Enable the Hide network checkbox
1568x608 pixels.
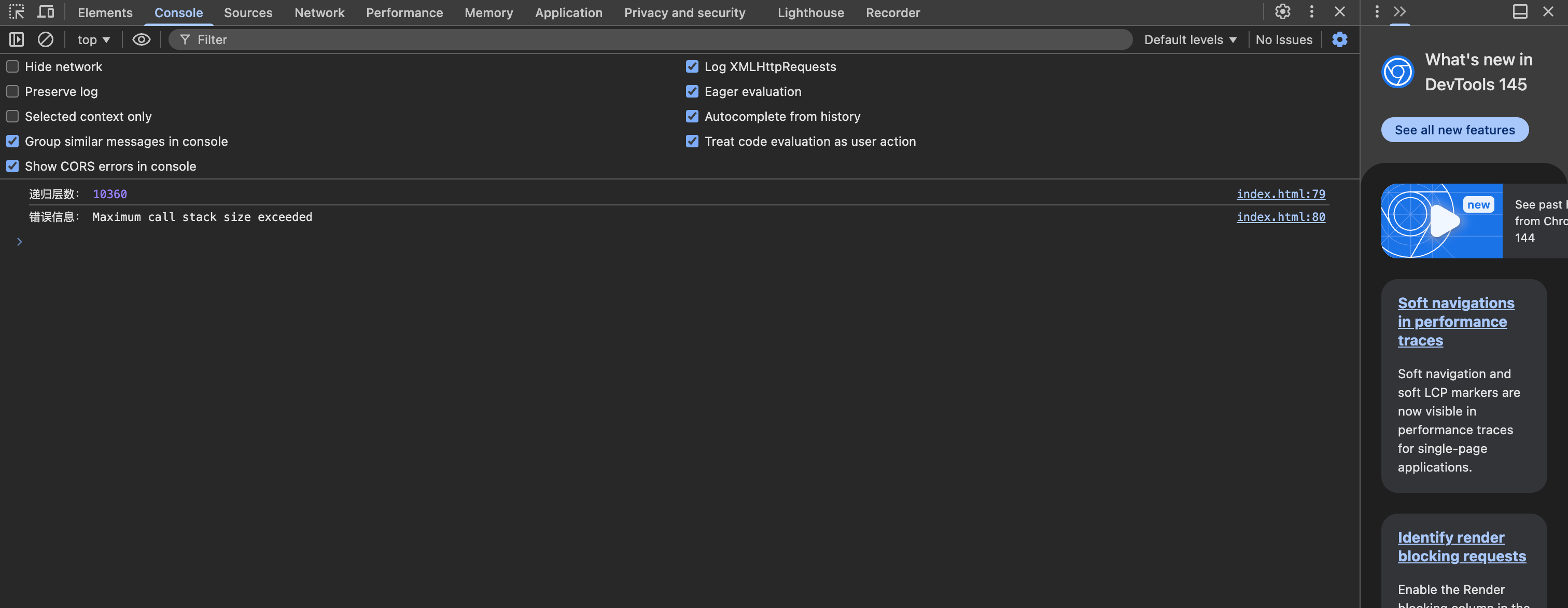point(13,66)
